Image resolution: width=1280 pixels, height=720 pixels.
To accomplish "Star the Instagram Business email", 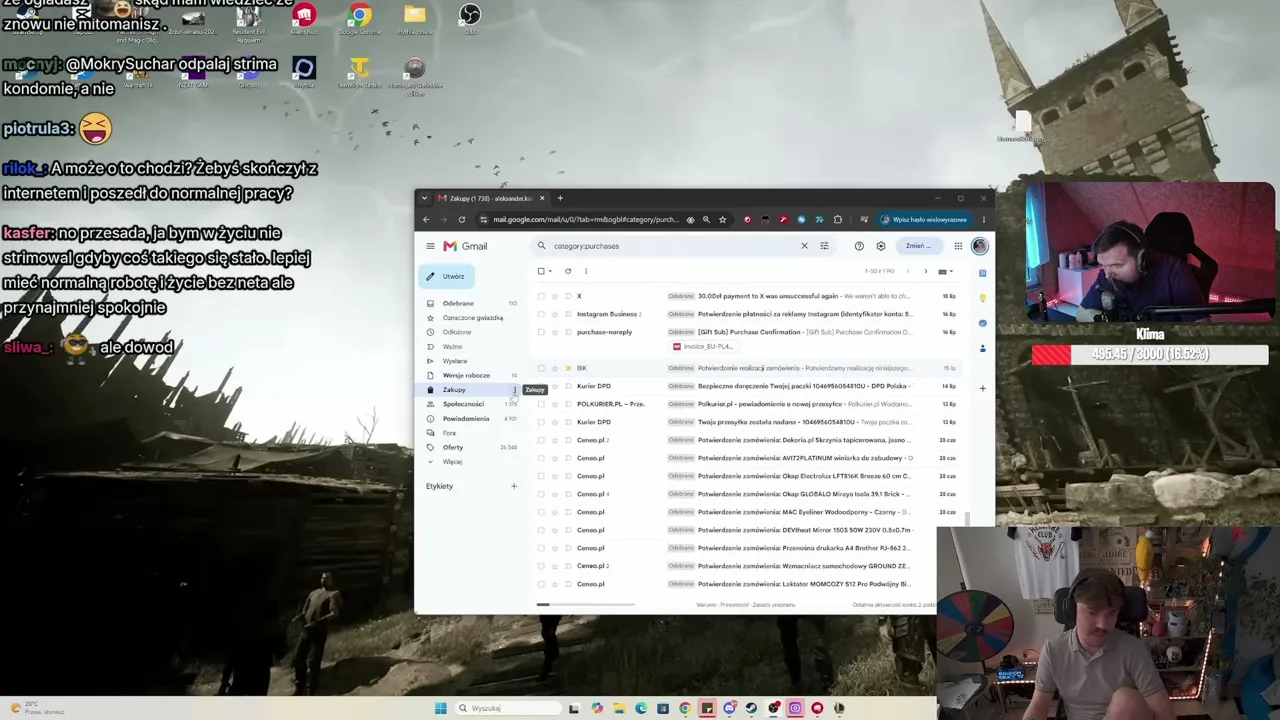I will pos(555,314).
